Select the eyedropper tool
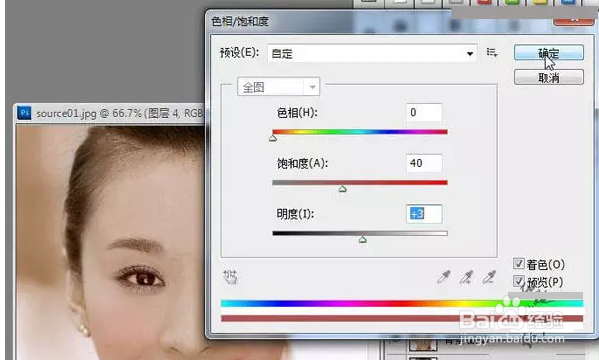This screenshot has height=360, width=599. point(444,277)
